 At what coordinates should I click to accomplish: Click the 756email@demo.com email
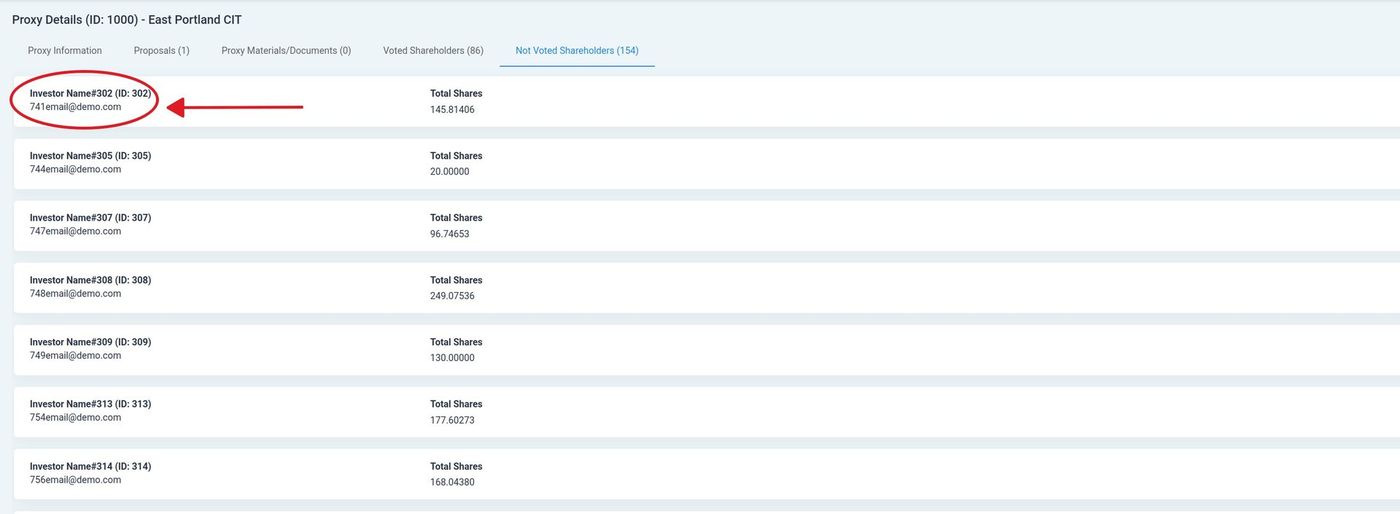point(75,480)
